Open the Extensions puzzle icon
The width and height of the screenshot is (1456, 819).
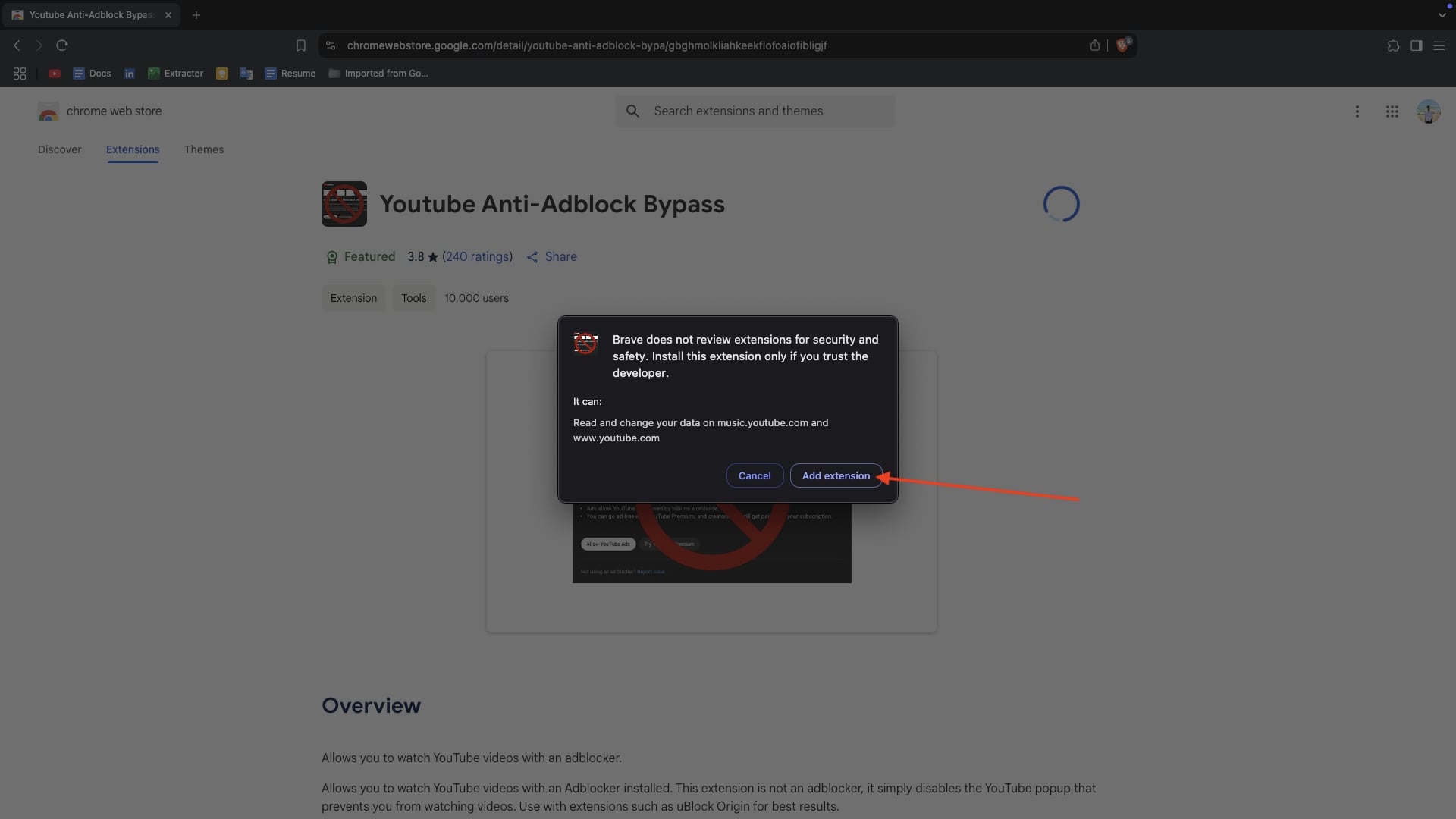1392,45
